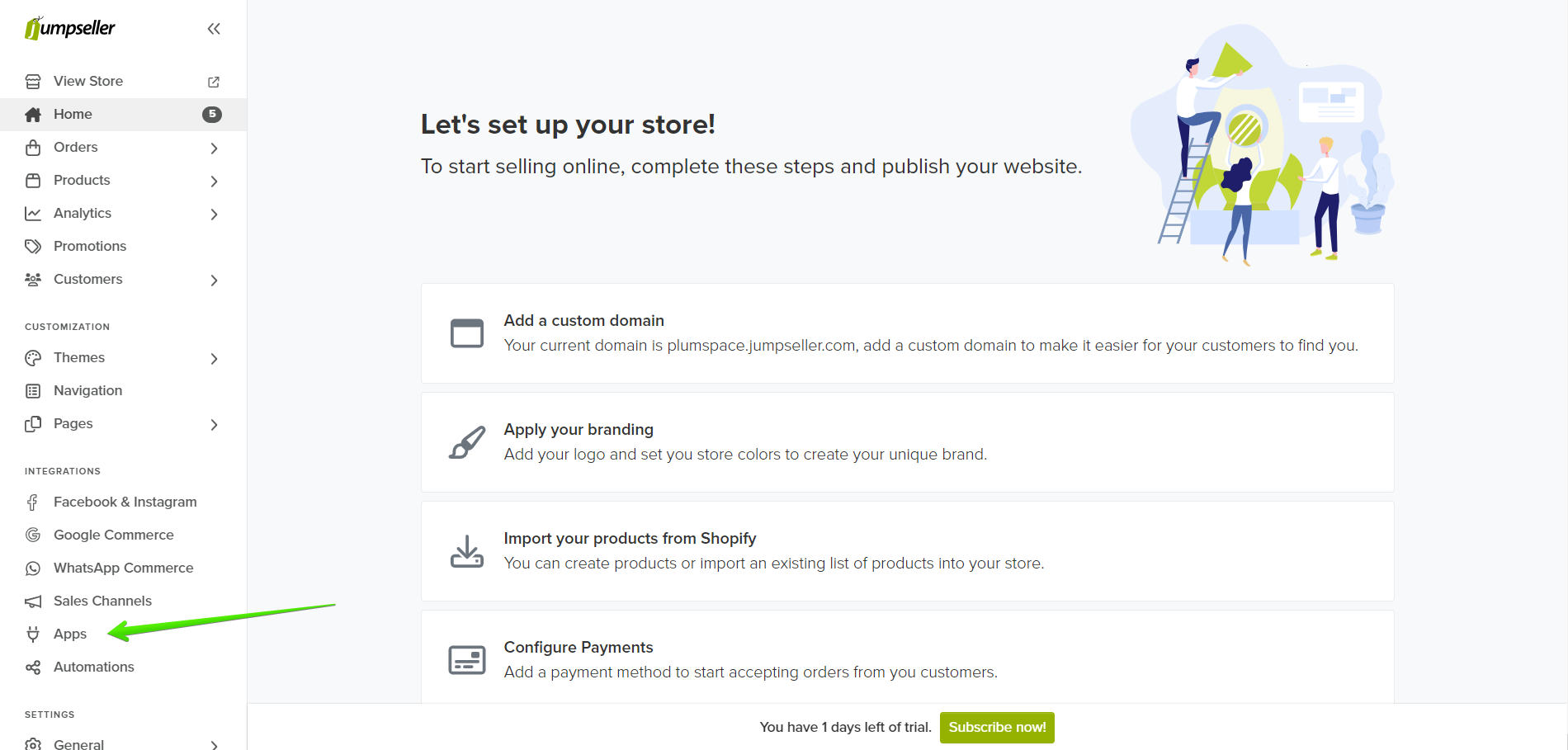Click the Automations icon in sidebar
Image resolution: width=1568 pixels, height=750 pixels.
(33, 667)
